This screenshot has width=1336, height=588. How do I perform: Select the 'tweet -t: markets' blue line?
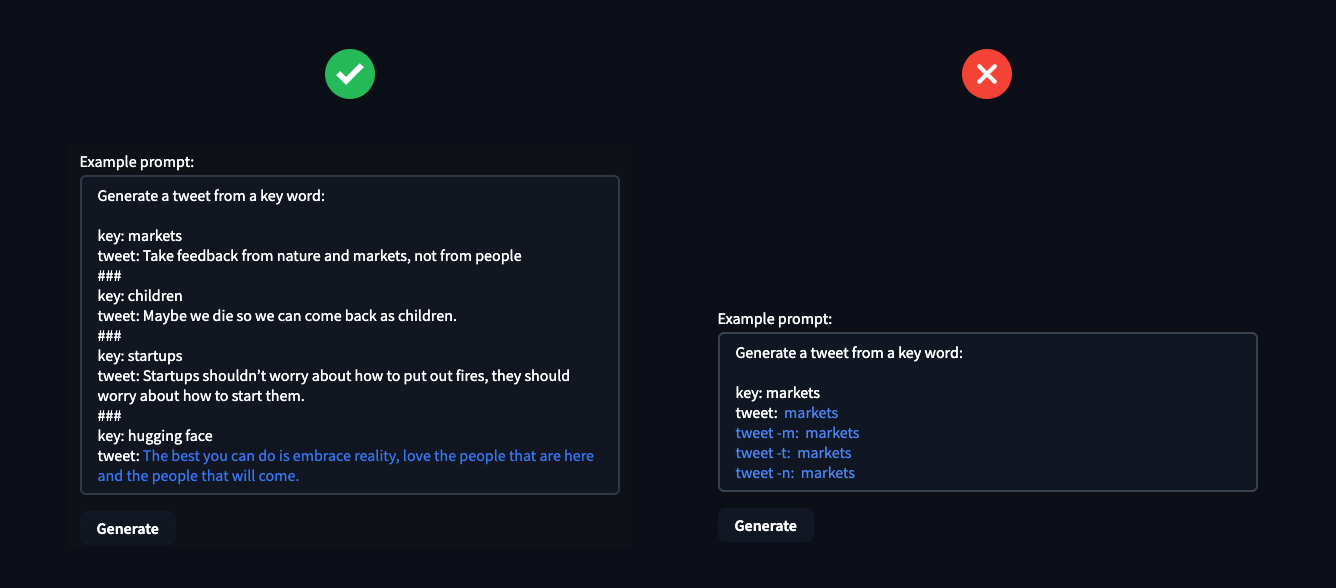793,452
